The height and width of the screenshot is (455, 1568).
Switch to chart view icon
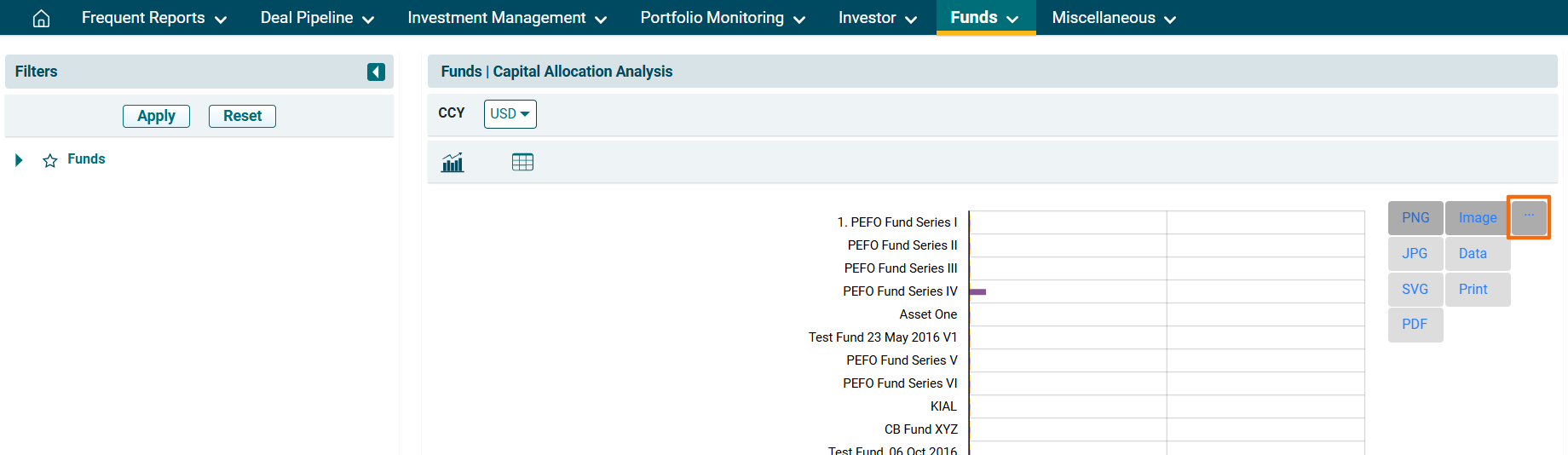coord(453,162)
